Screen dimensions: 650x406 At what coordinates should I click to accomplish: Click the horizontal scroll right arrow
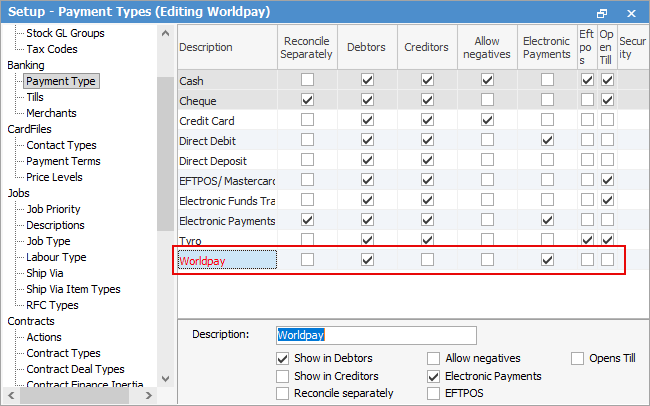(x=148, y=396)
